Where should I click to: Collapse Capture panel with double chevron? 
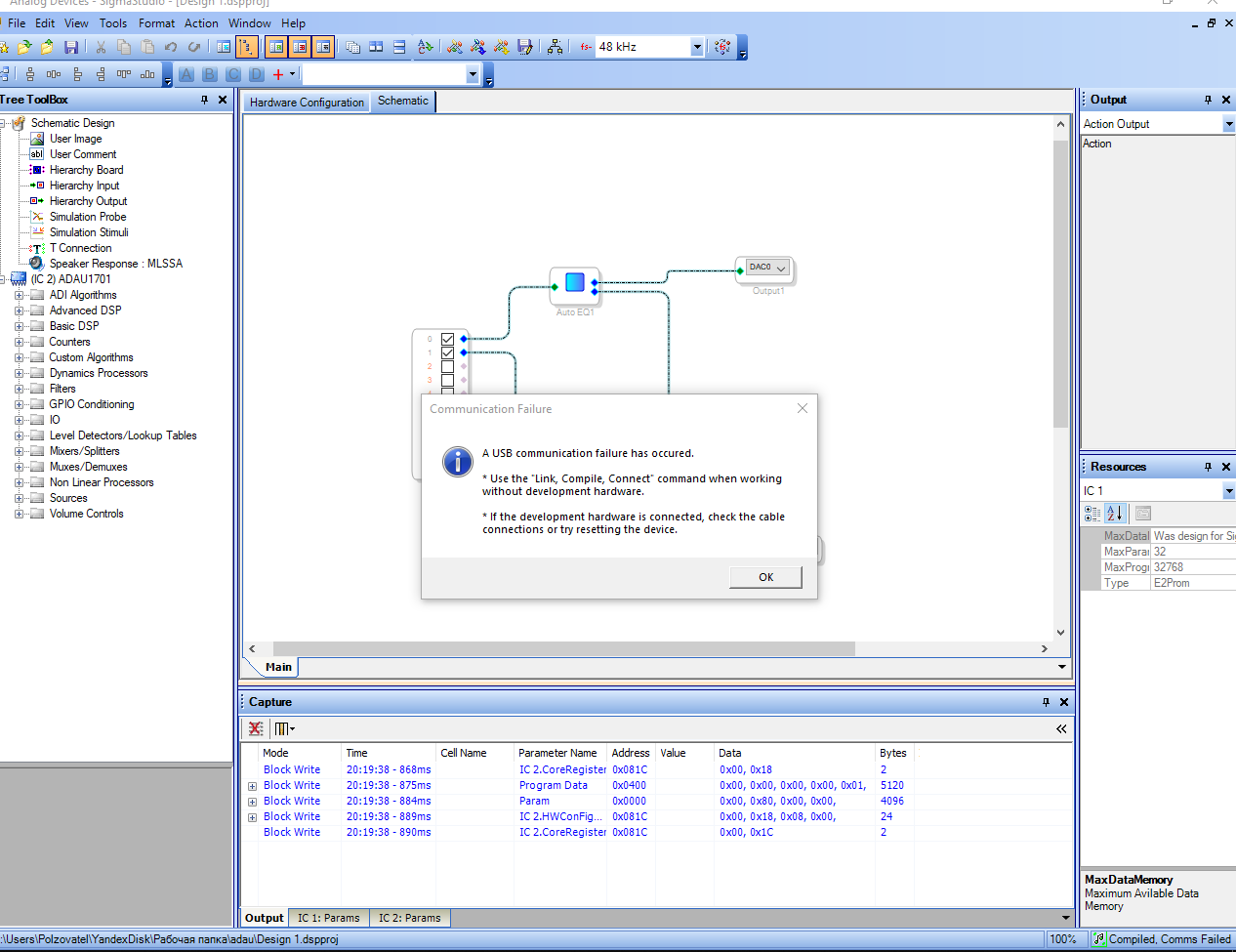1061,728
